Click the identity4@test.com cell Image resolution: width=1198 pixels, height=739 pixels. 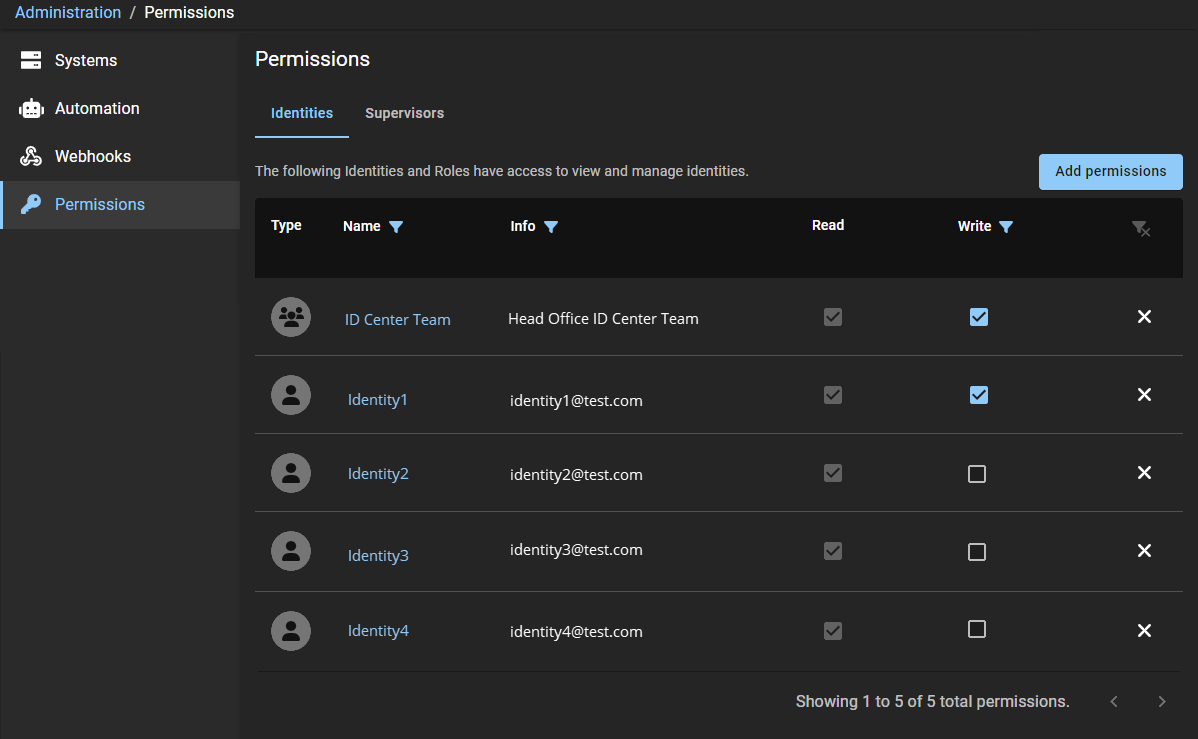[576, 631]
